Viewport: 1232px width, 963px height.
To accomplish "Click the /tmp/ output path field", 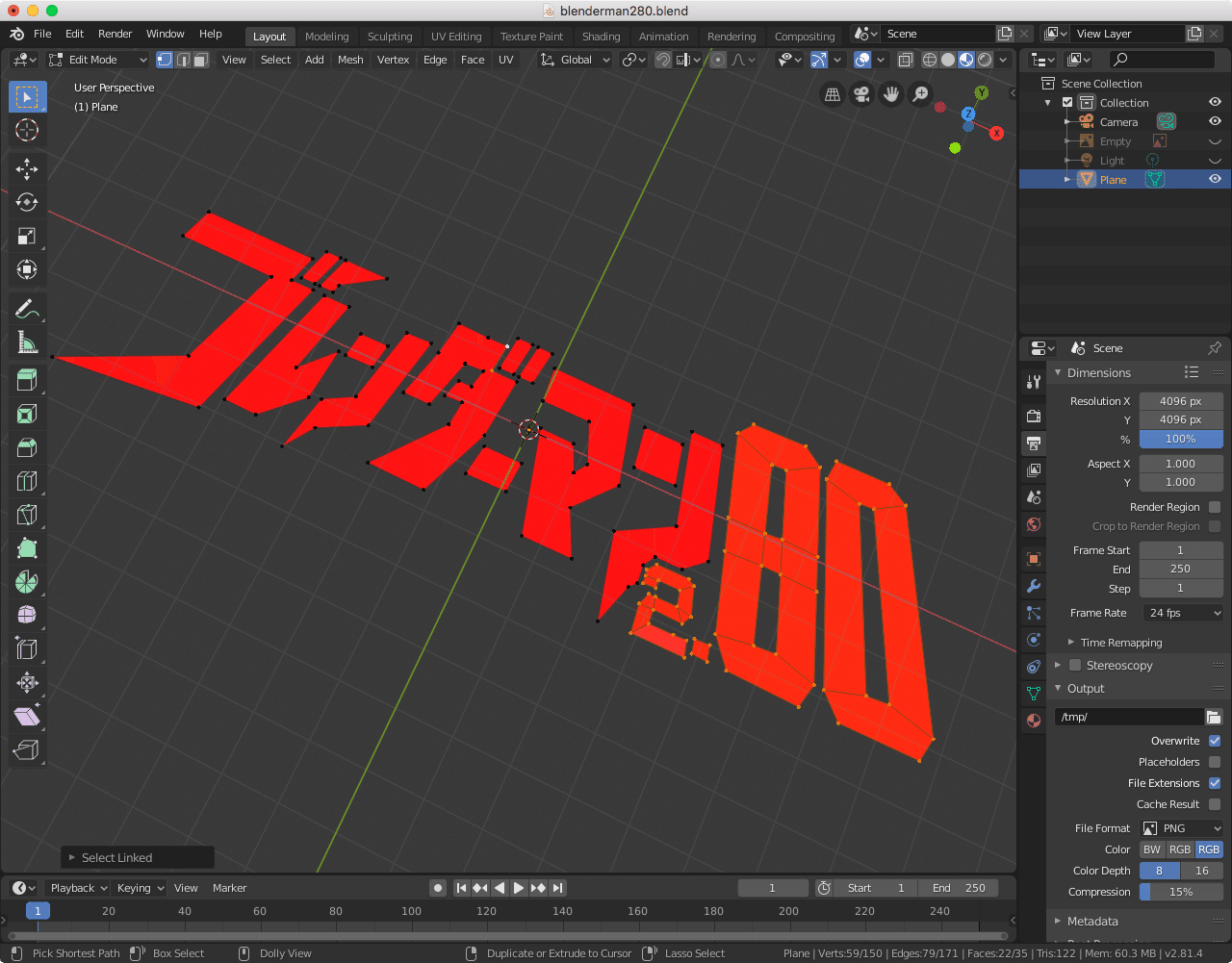I will pos(1129,717).
